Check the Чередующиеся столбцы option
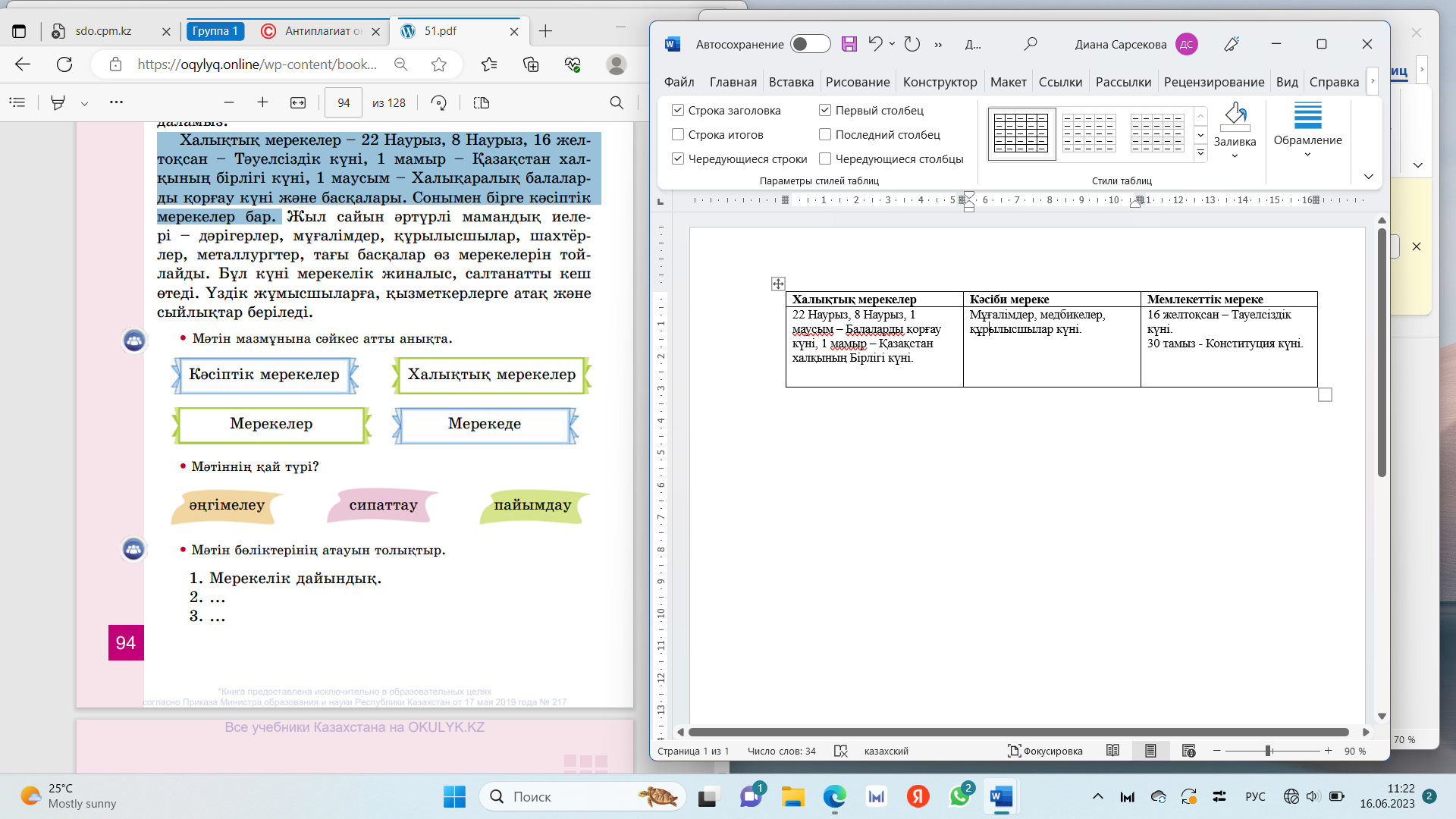This screenshot has width=1456, height=819. point(825,158)
